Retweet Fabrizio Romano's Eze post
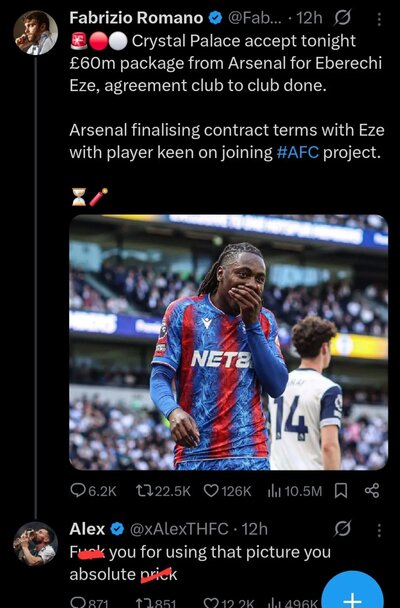The width and height of the screenshot is (400, 608). 163,491
